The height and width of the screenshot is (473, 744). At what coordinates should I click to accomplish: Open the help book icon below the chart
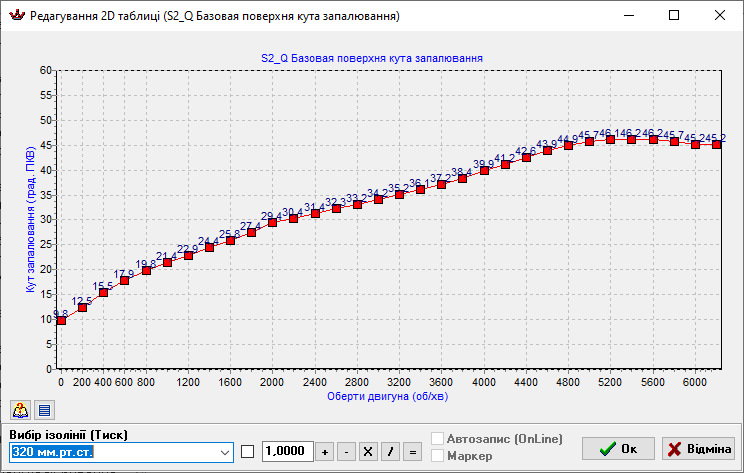tap(20, 410)
